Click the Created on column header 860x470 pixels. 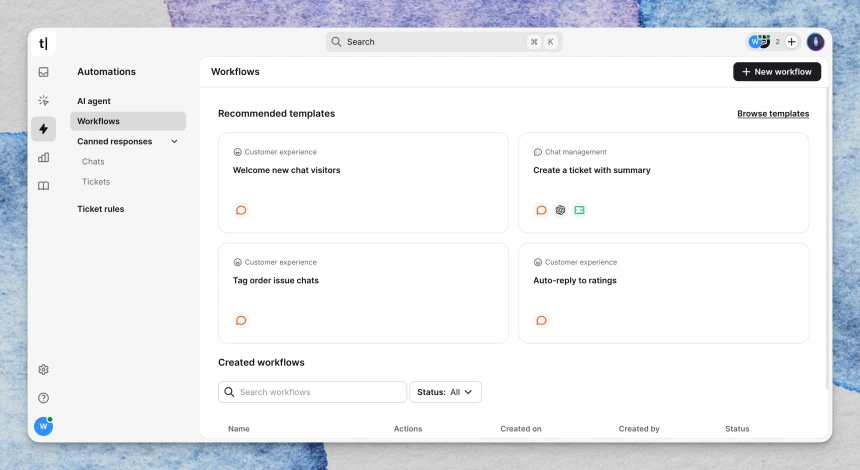click(520, 429)
